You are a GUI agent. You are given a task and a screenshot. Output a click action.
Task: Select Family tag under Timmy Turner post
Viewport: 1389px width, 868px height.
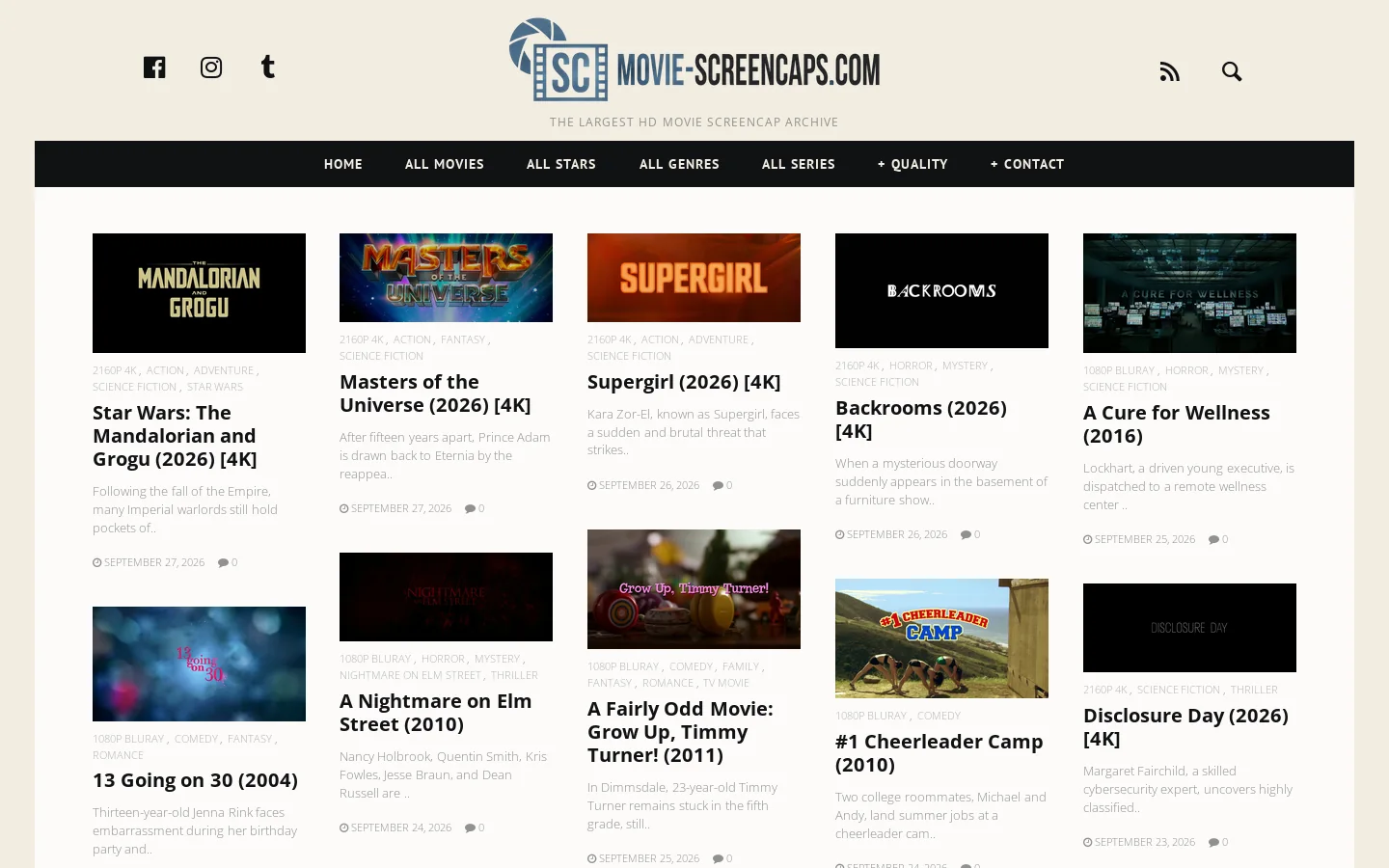click(741, 666)
